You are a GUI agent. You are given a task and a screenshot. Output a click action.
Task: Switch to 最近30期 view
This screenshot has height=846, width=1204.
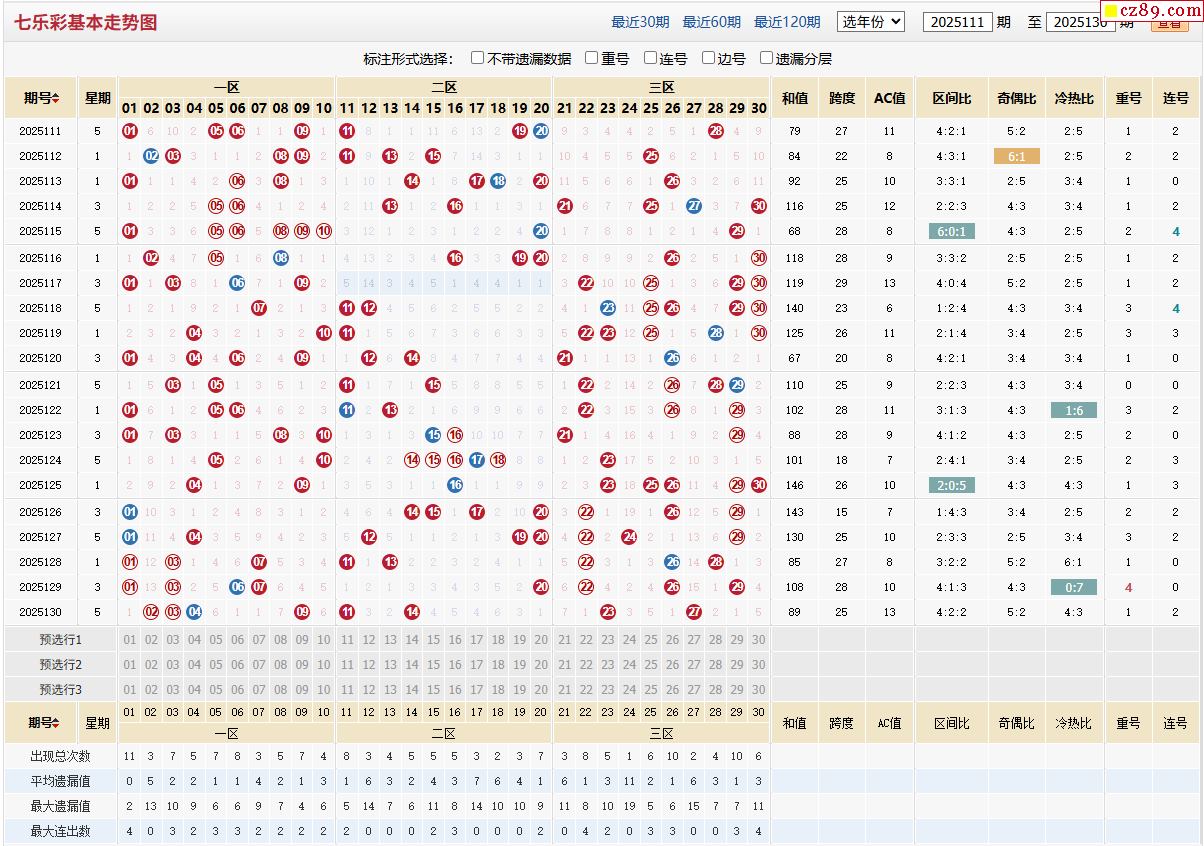coord(640,22)
